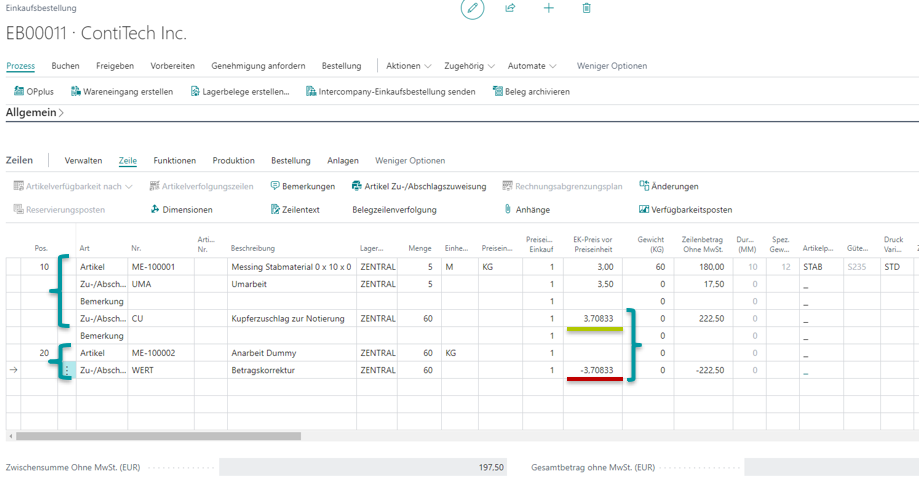Click the pencil edit icon at top
Viewport: 919px width, 479px height.
pyautogui.click(x=472, y=8)
